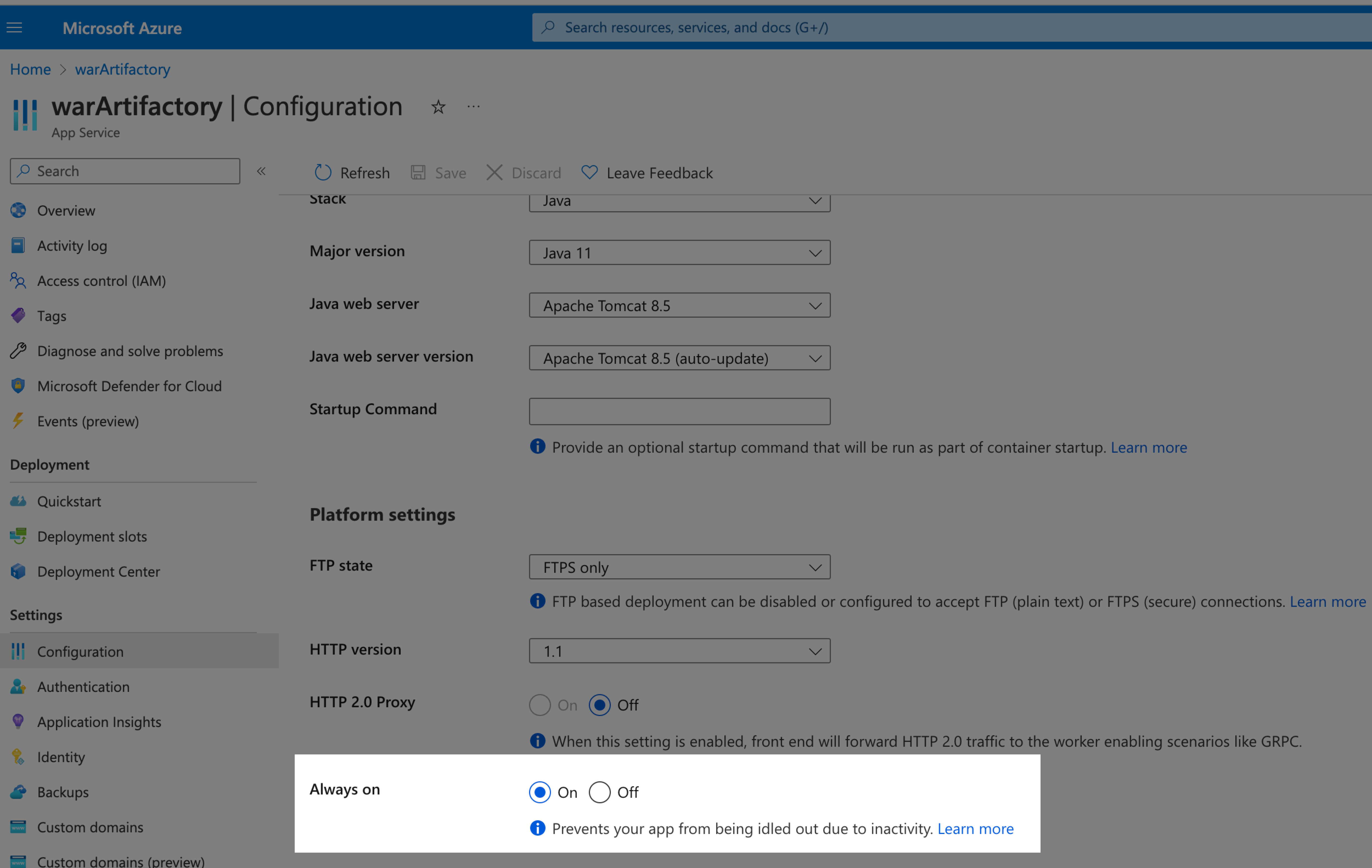Viewport: 1372px width, 868px height.
Task: Open the FTP state dropdown
Action: [679, 567]
